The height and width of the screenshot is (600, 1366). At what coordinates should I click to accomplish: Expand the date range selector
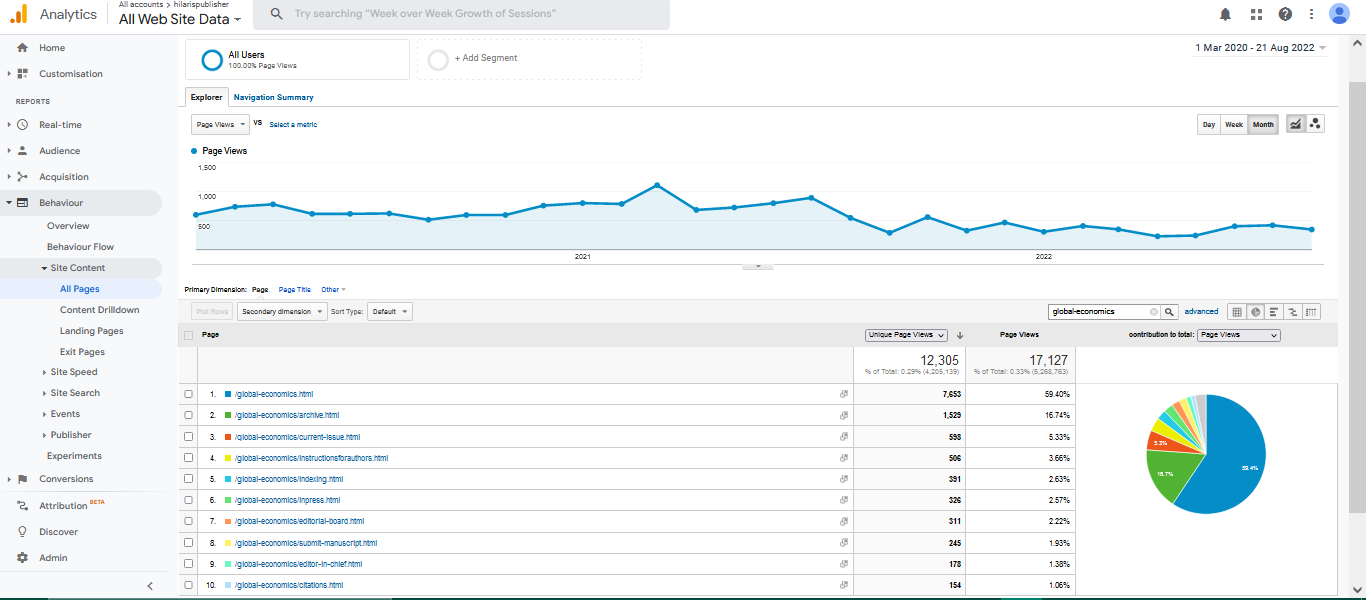click(x=1260, y=48)
